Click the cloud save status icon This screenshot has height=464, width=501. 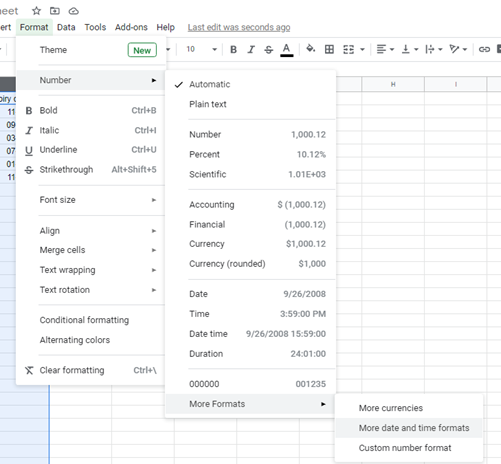pyautogui.click(x=73, y=11)
